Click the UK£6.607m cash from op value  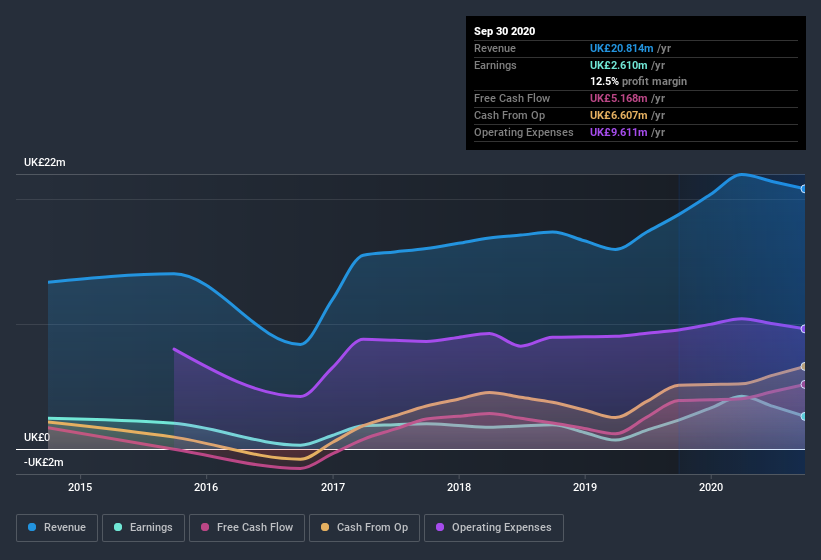click(x=619, y=115)
